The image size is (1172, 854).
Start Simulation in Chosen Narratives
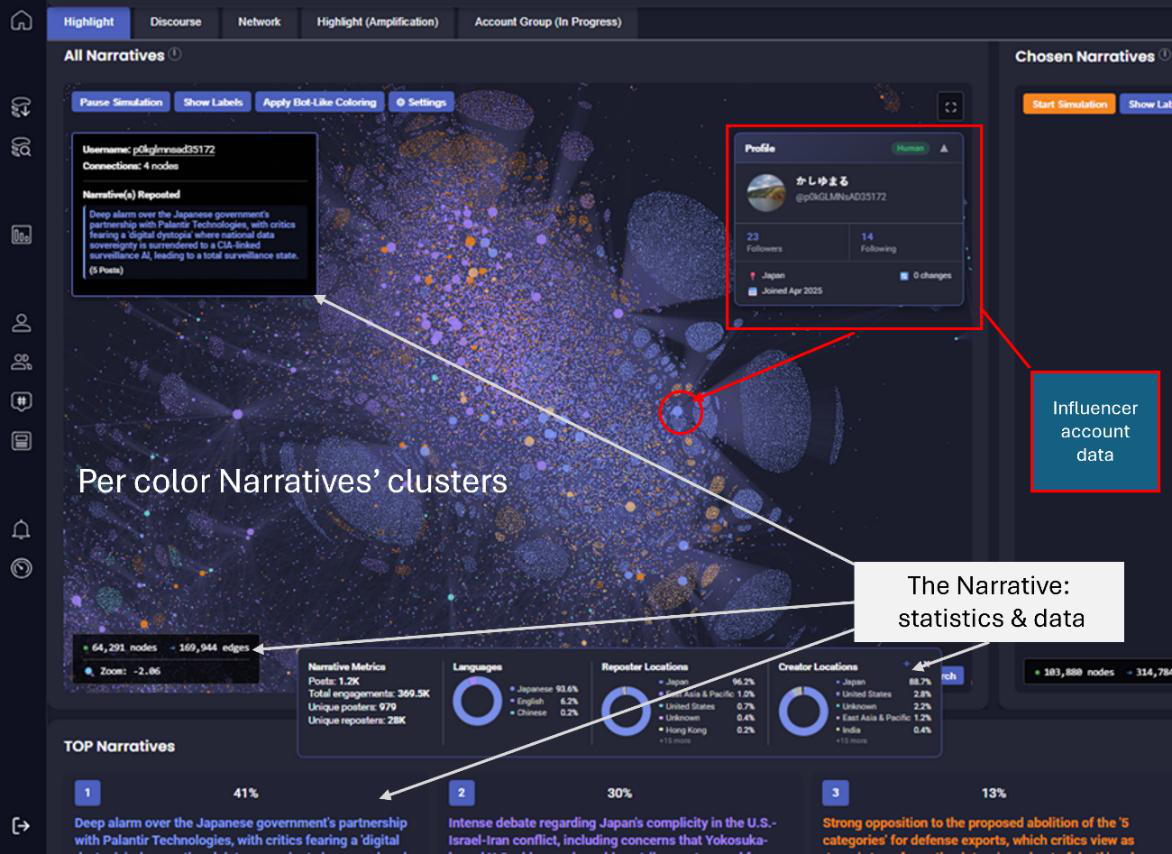(x=1069, y=104)
